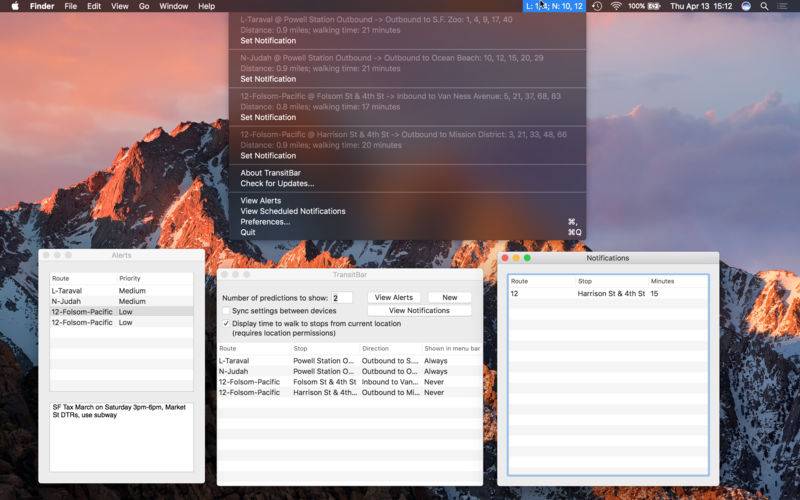The image size is (800, 500).
Task: Click the battery status icon
Action: [654, 6]
